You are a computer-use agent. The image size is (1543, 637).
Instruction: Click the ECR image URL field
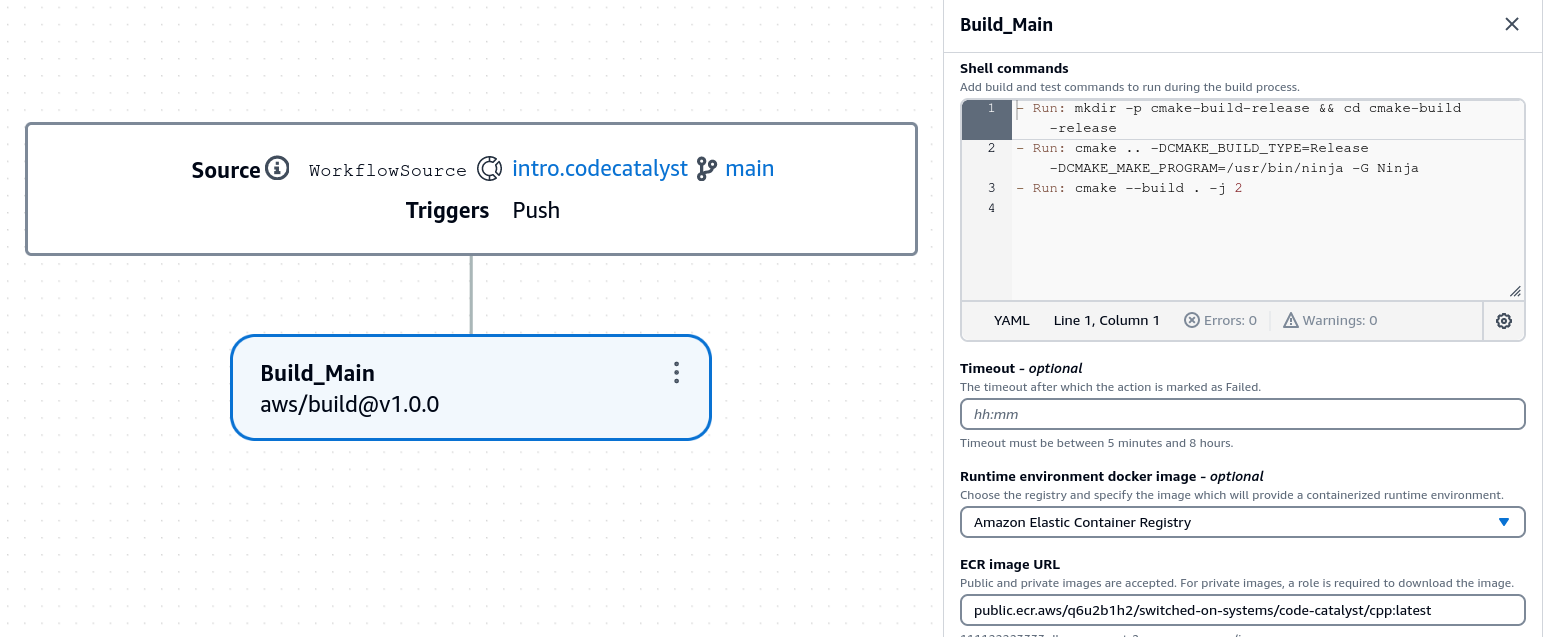click(1242, 610)
